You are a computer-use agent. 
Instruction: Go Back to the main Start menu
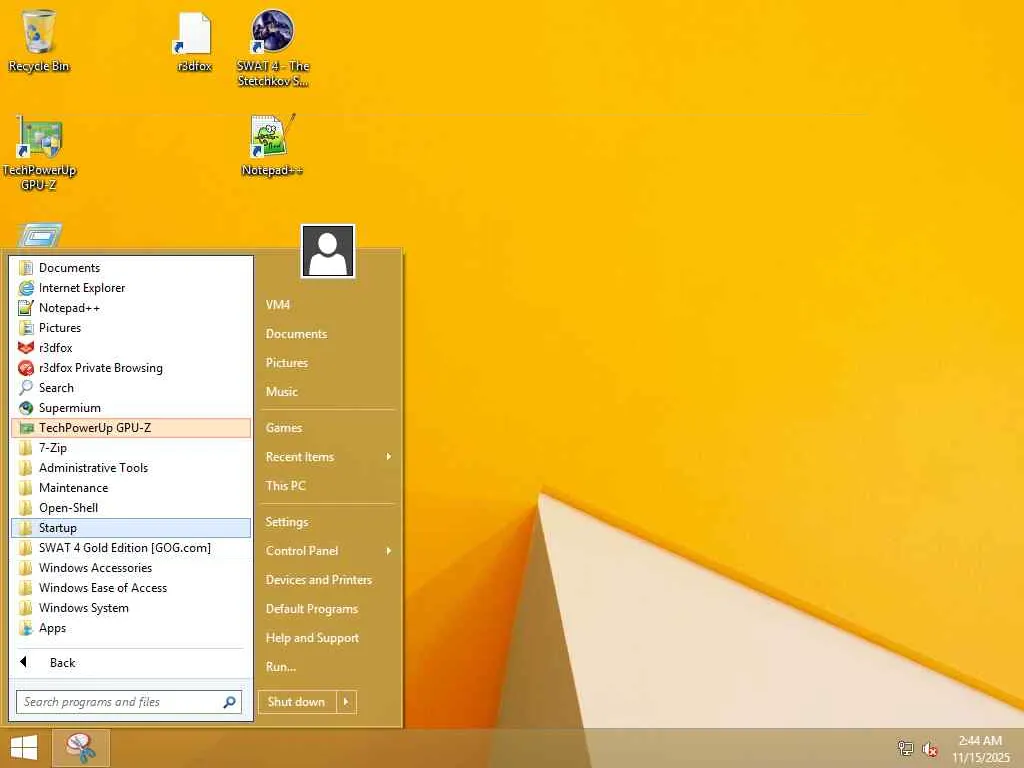coord(131,663)
